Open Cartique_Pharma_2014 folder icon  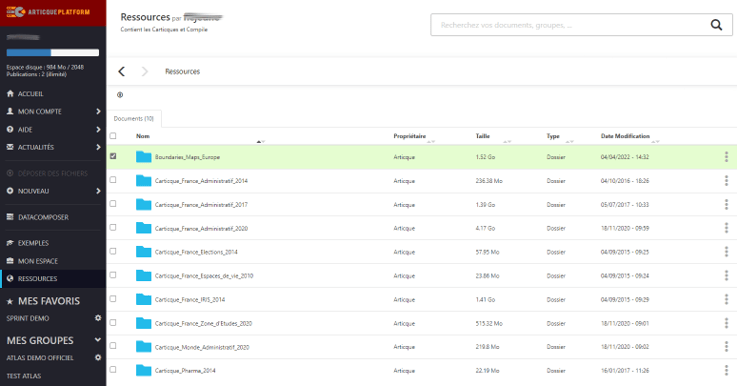tap(143, 370)
